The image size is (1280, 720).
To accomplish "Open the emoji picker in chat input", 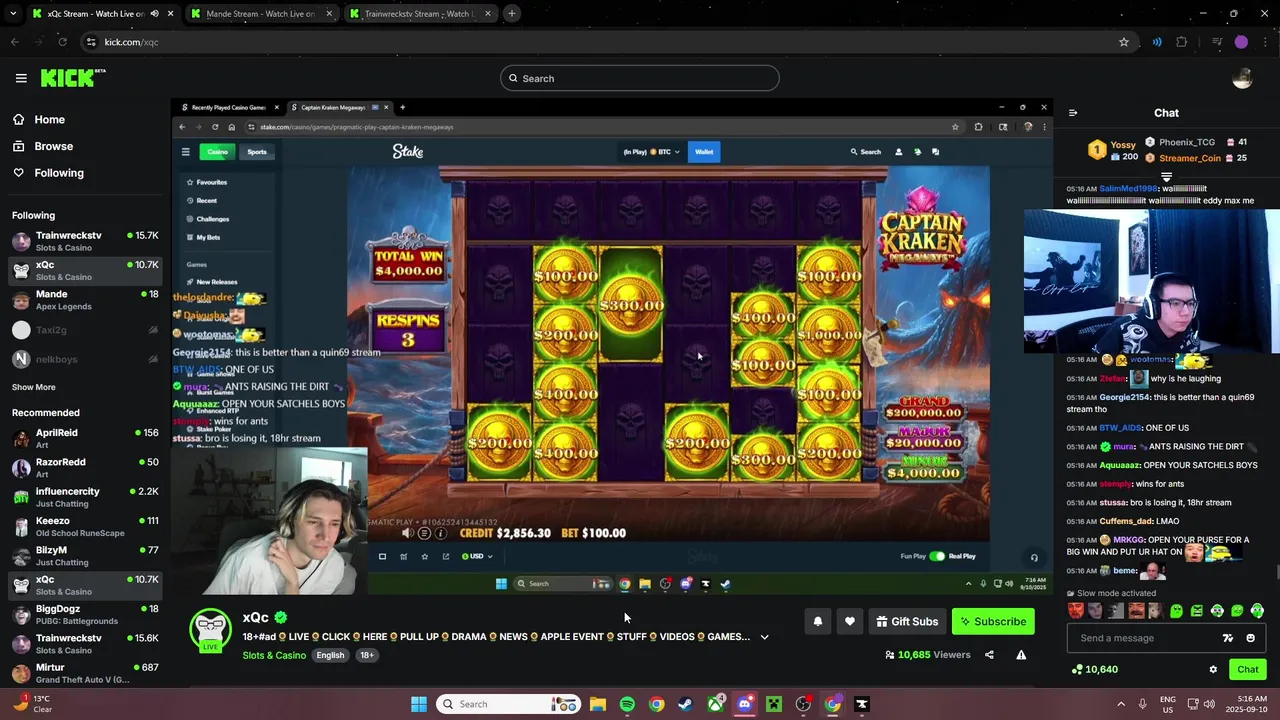I will pyautogui.click(x=1250, y=638).
